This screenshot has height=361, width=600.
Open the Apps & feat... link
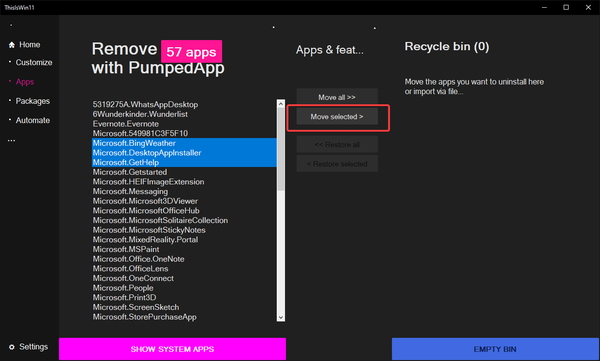point(329,50)
